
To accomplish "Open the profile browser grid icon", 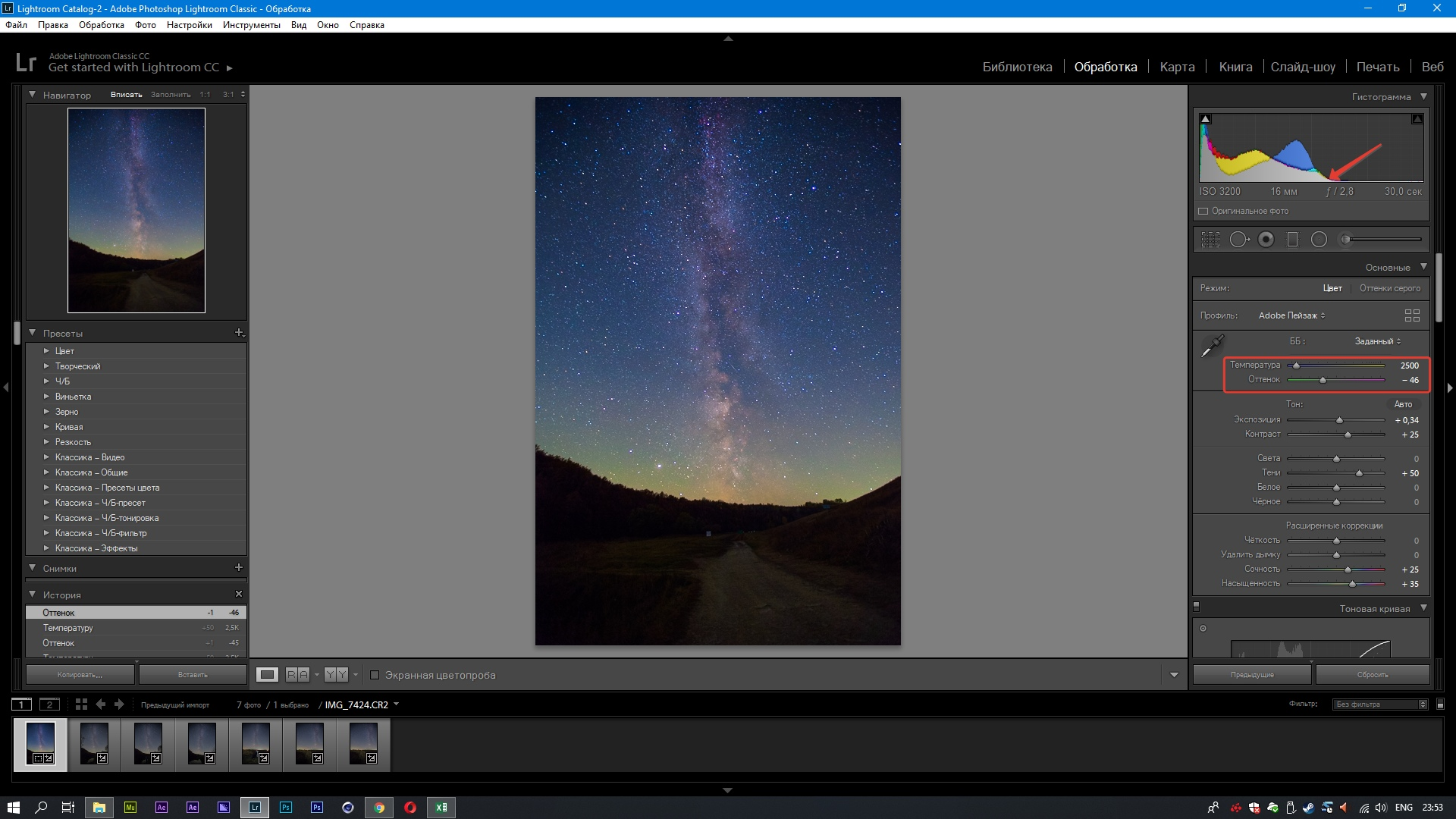I will [1411, 315].
